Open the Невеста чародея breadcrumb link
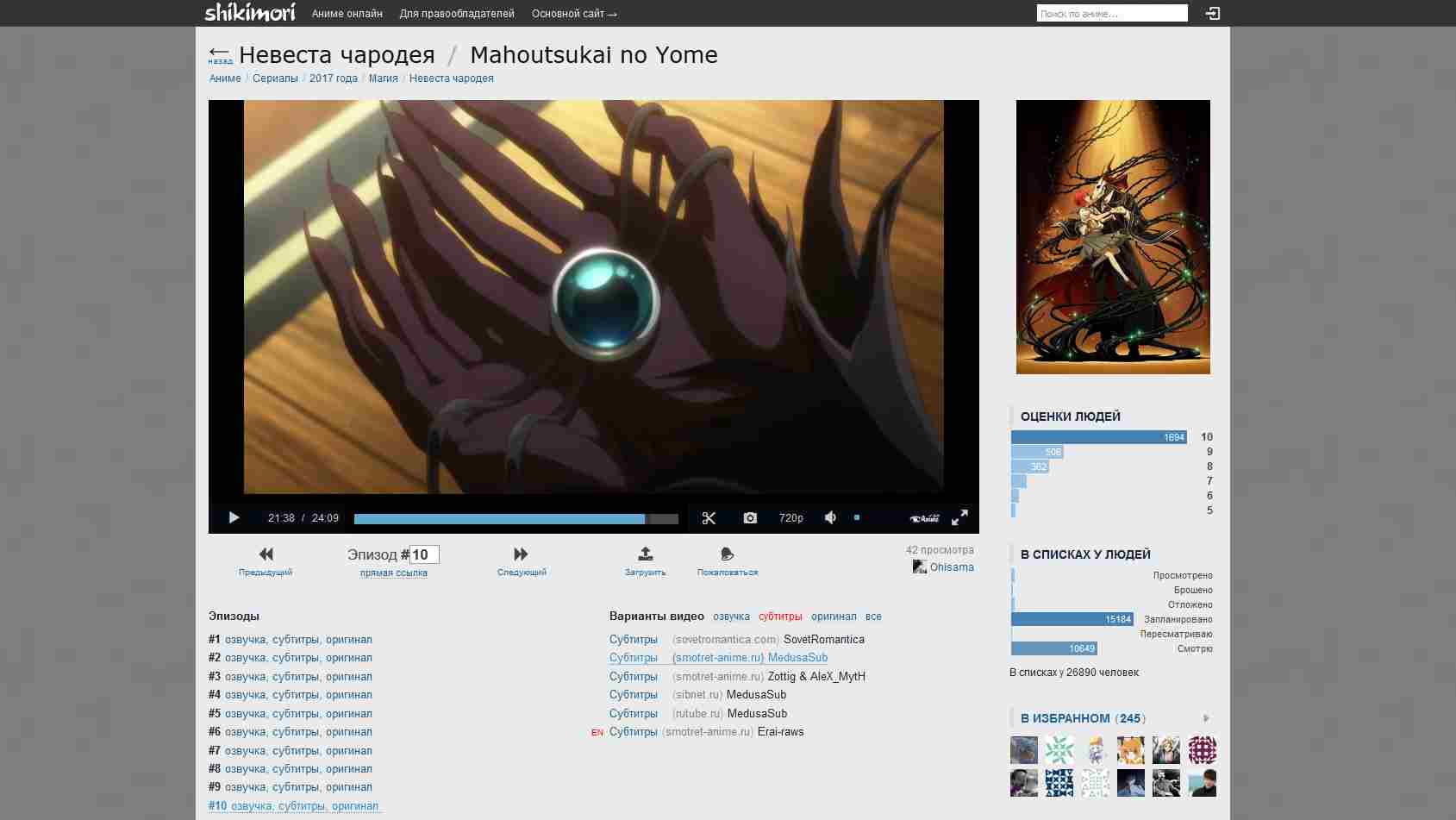This screenshot has width=1456, height=820. click(x=452, y=78)
